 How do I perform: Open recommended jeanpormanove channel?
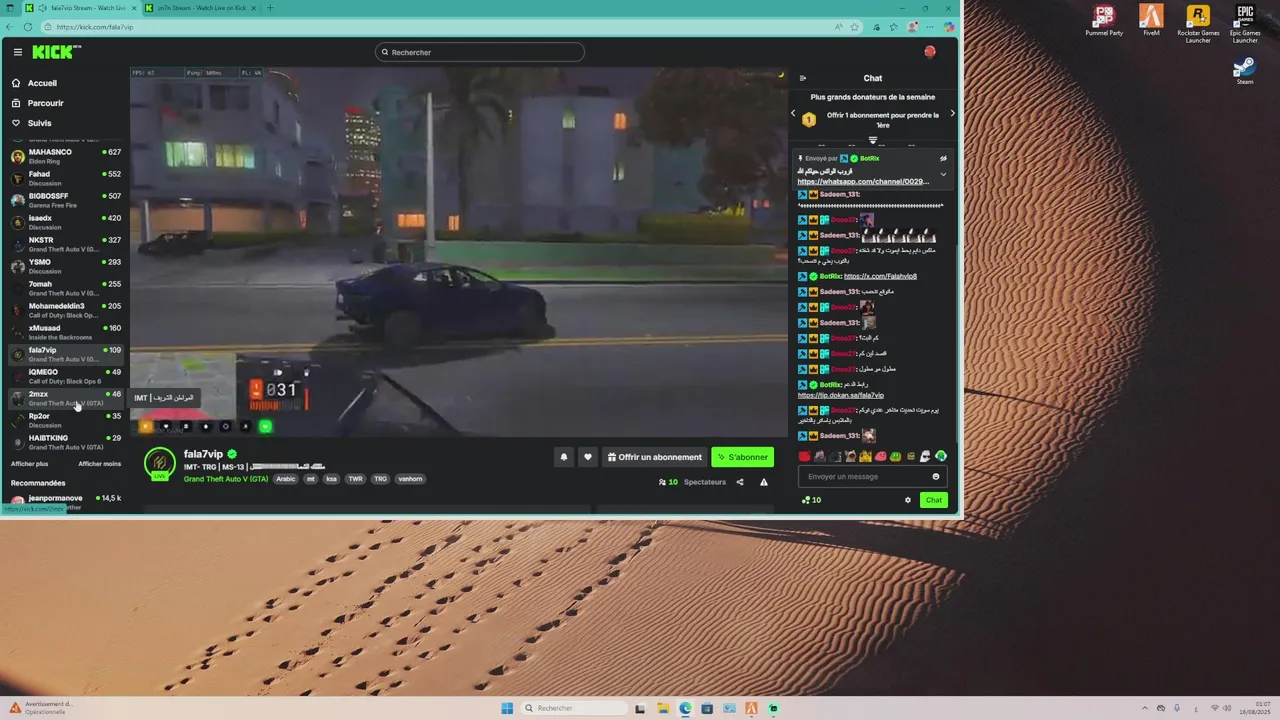[65, 500]
